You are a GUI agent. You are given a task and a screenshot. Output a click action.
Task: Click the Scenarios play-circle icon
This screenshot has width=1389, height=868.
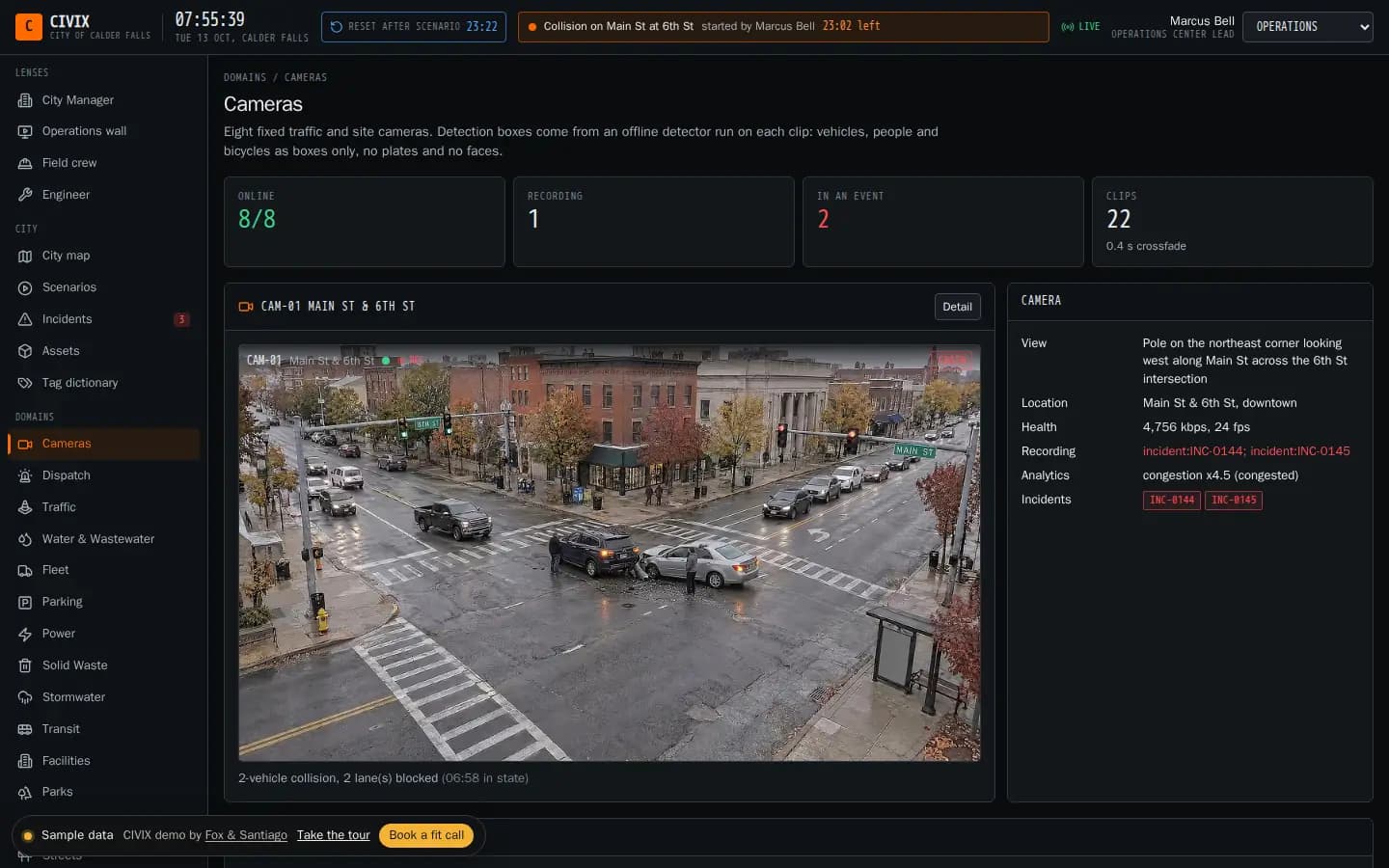25,287
